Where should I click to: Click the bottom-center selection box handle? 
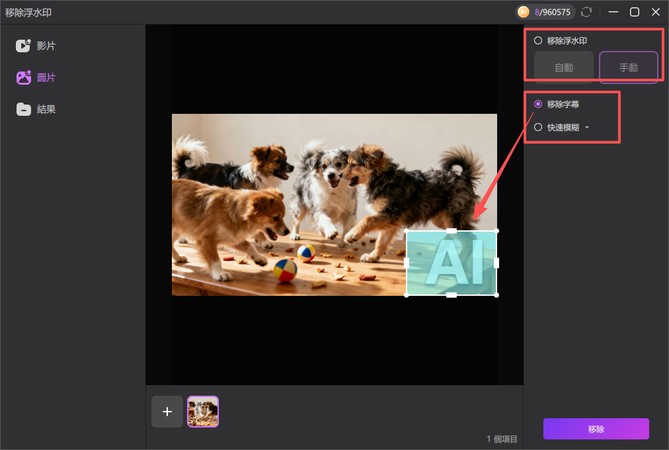(451, 295)
